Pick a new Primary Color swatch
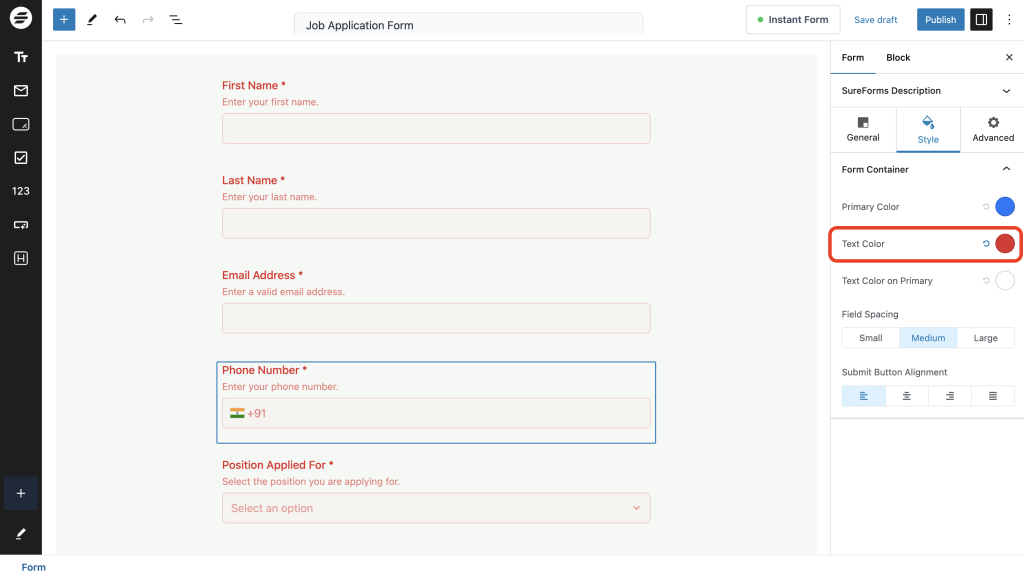This screenshot has height=577, width=1024. click(x=1004, y=206)
